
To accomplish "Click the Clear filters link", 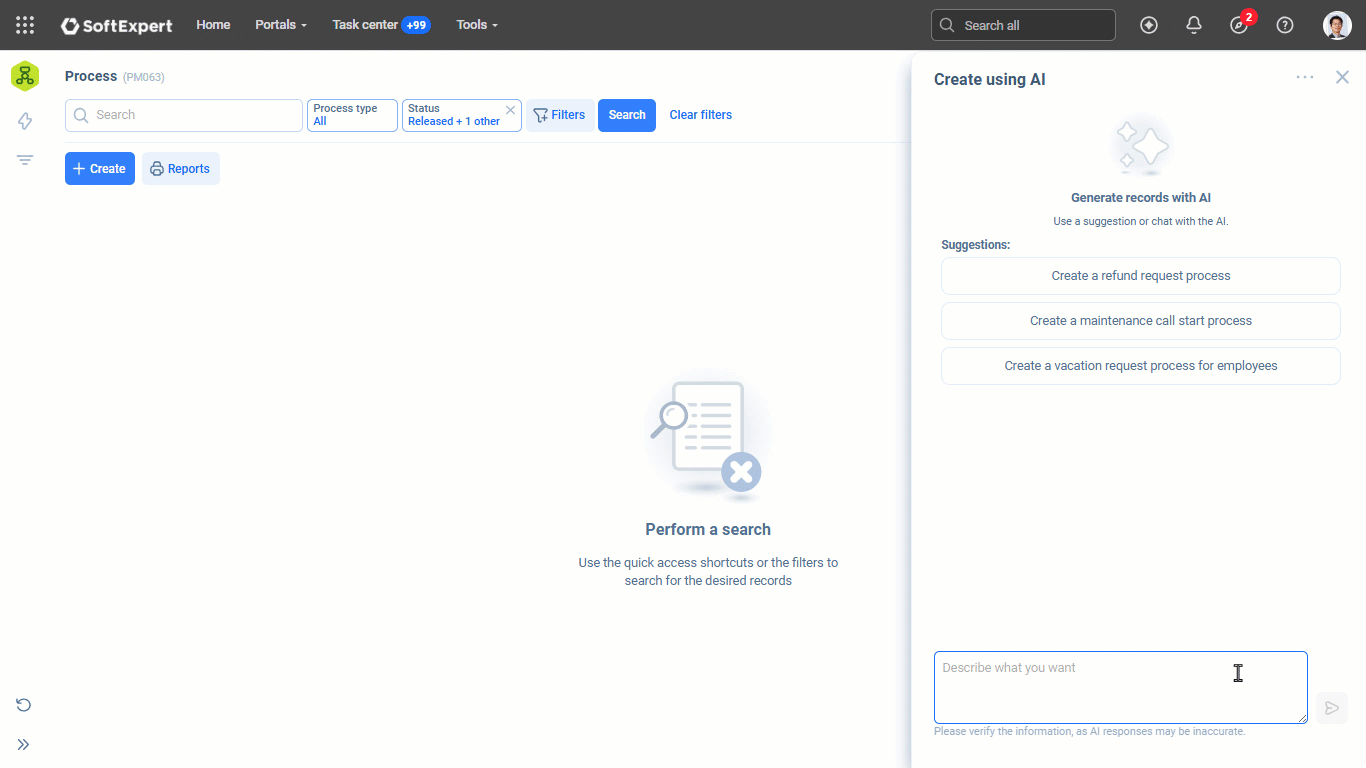I will (x=701, y=115).
